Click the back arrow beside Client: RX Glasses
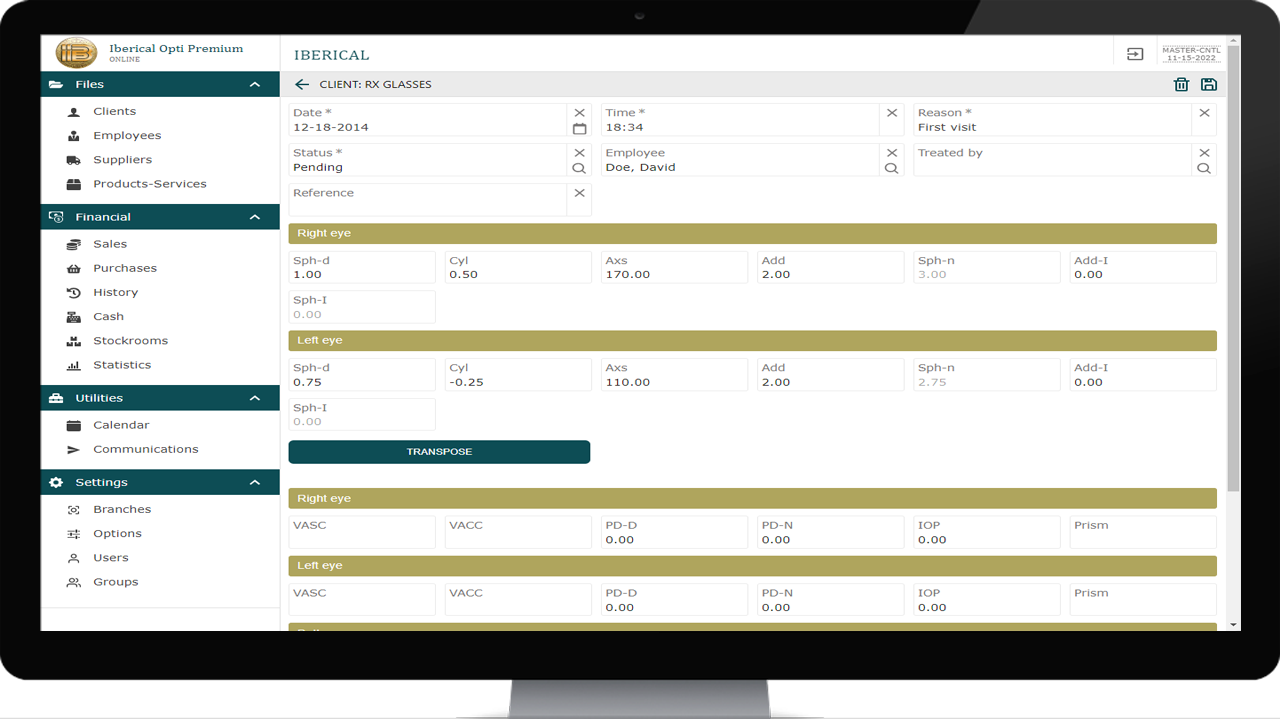The width and height of the screenshot is (1280, 719). coord(302,85)
